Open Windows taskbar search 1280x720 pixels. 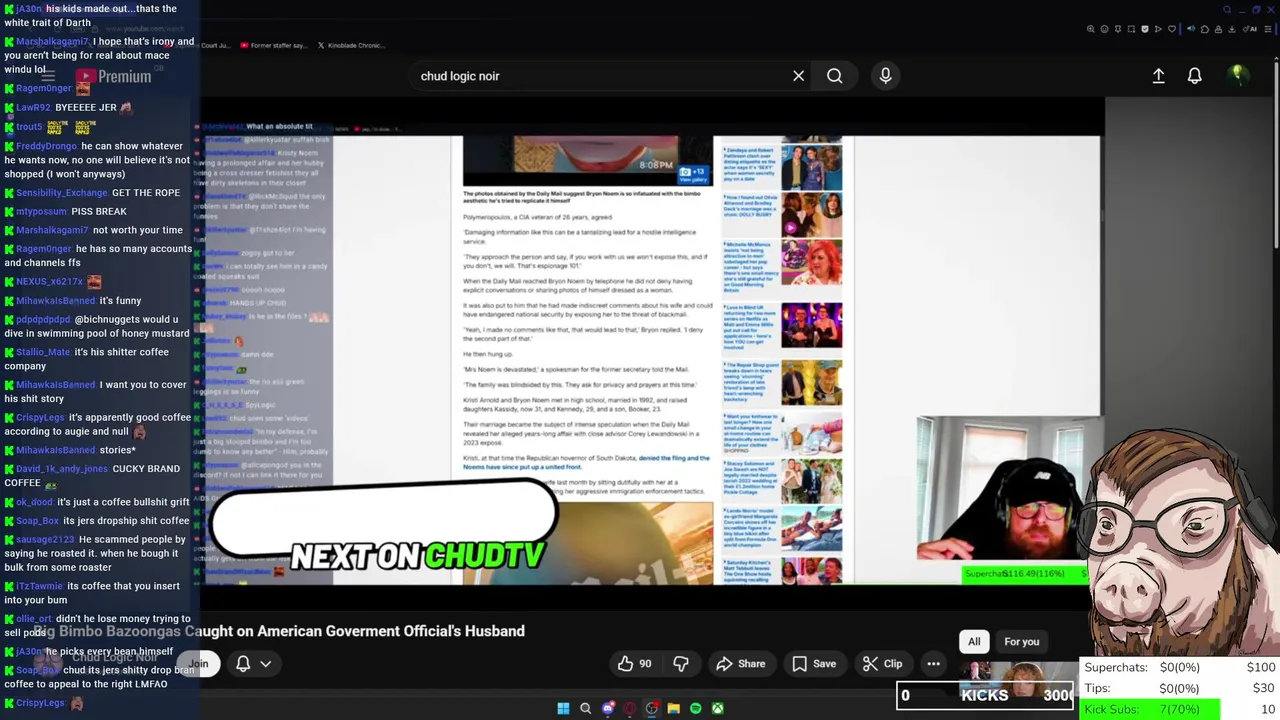click(x=586, y=709)
